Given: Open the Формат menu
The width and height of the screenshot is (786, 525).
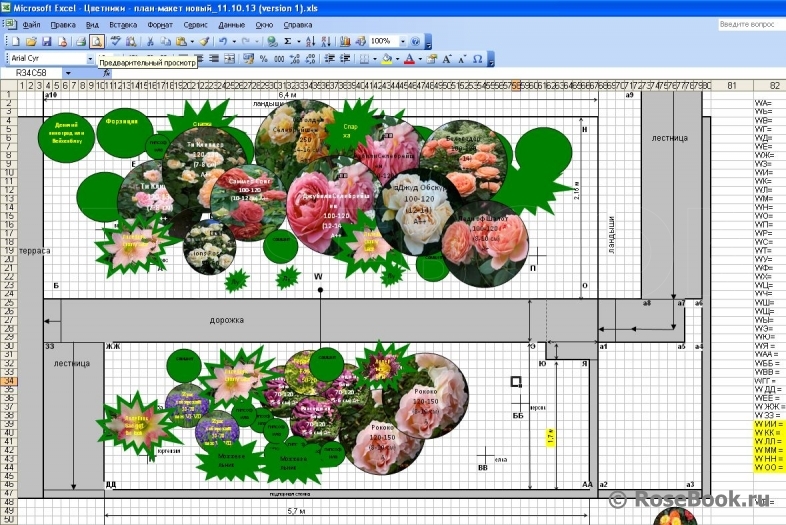Looking at the screenshot, I should tap(159, 23).
